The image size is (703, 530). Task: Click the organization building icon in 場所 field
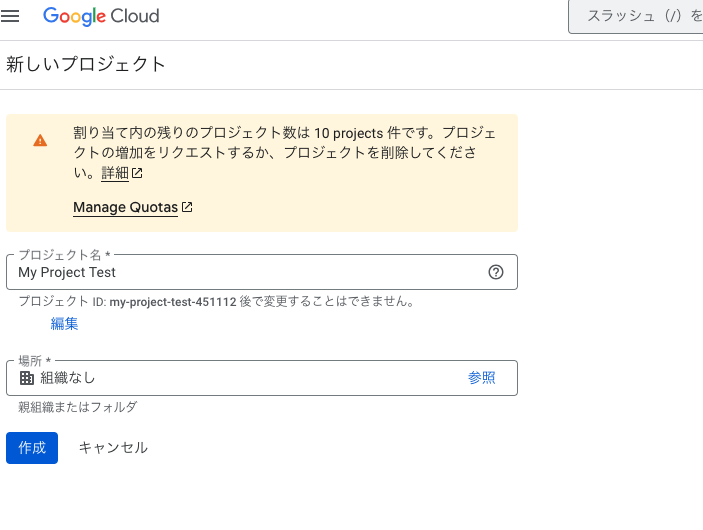(27, 378)
